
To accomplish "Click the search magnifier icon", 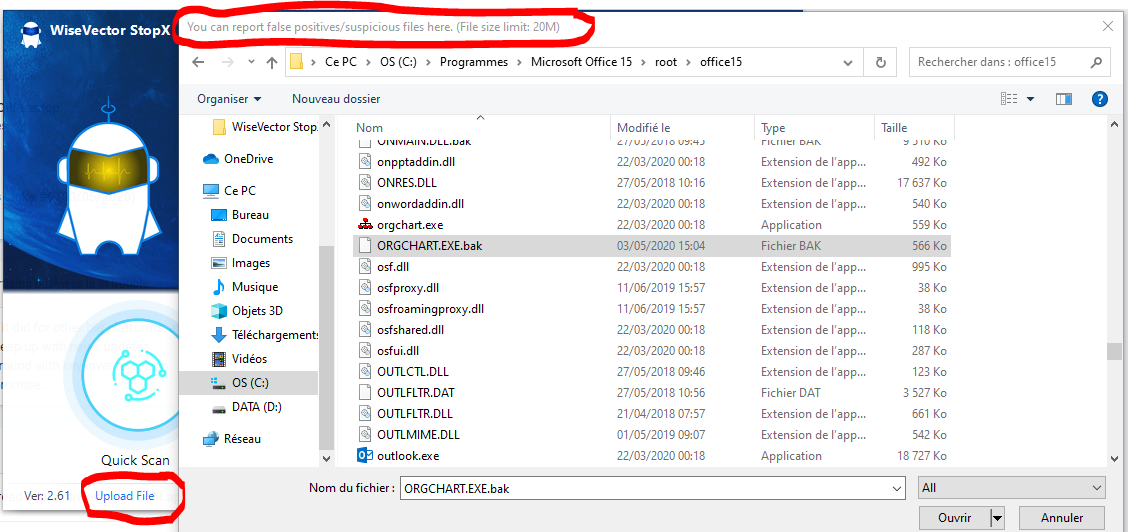I will pyautogui.click(x=1096, y=63).
